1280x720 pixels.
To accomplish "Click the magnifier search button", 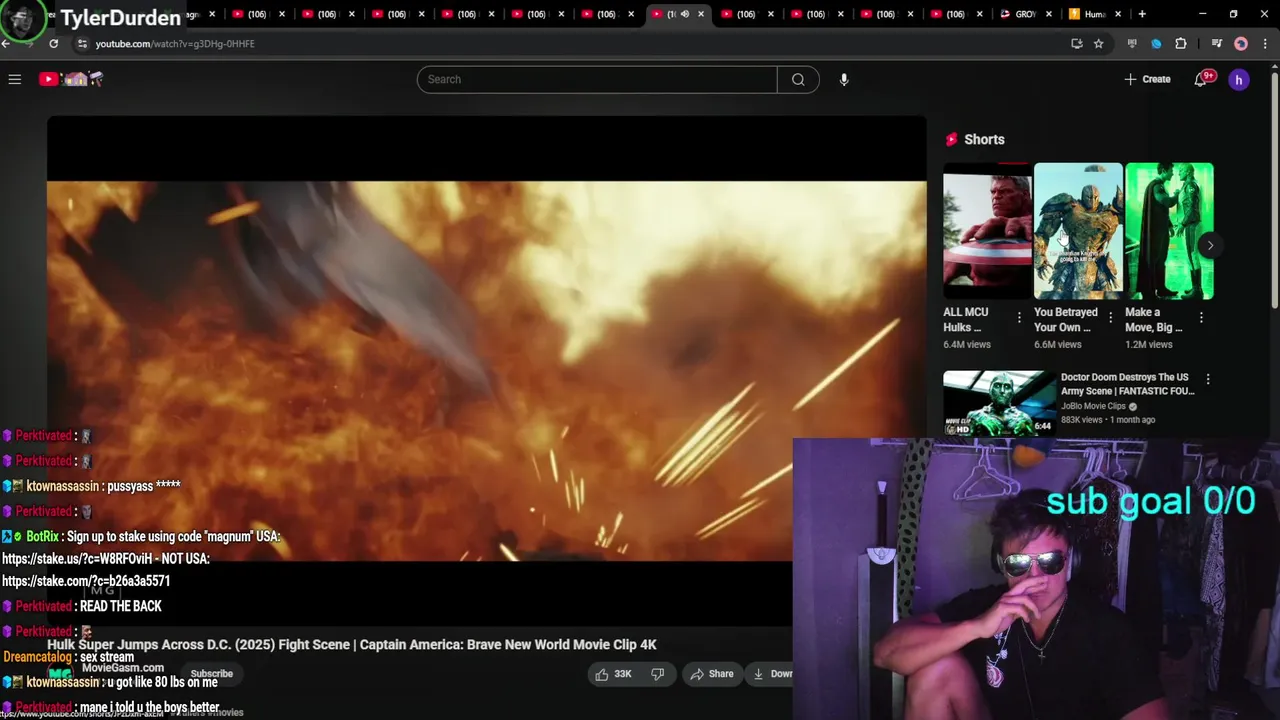I will click(798, 79).
